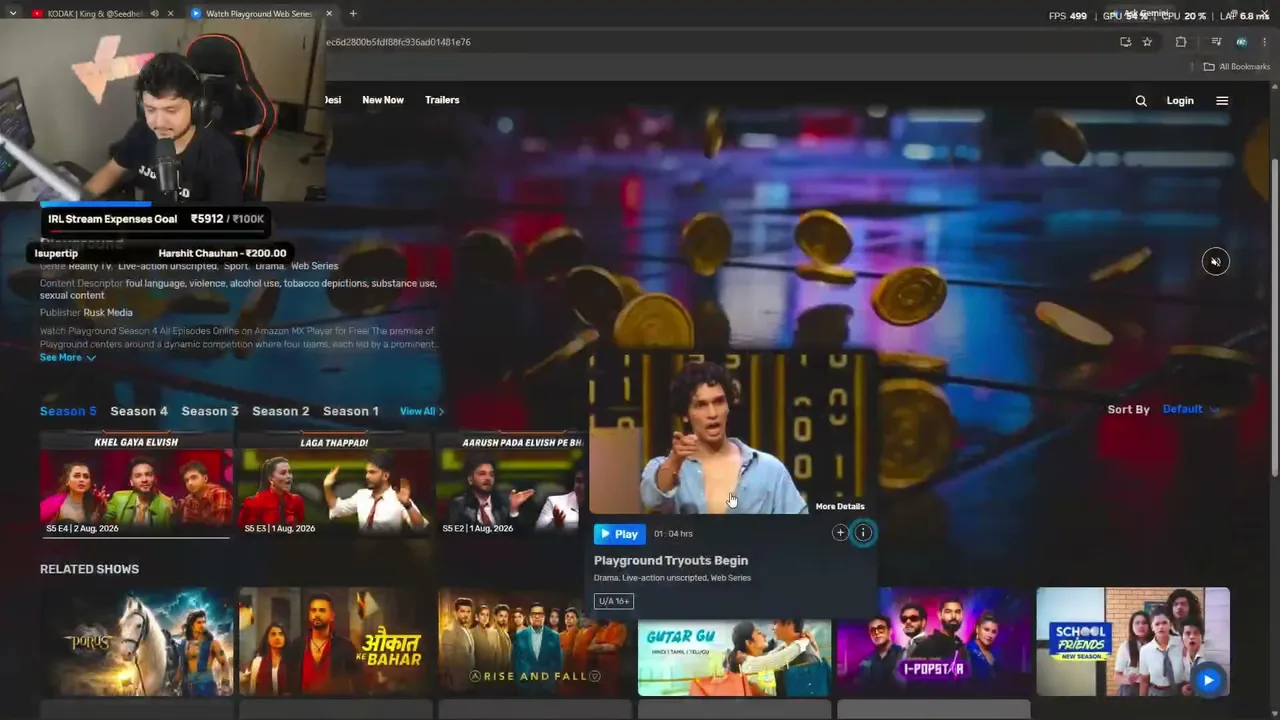Viewport: 1280px width, 720px height.
Task: Open a new browser tab
Action: point(353,14)
